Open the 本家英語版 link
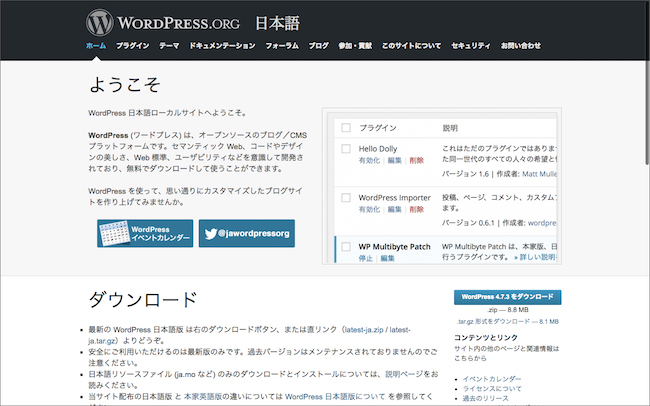This screenshot has height=406, width=650. tap(203, 396)
